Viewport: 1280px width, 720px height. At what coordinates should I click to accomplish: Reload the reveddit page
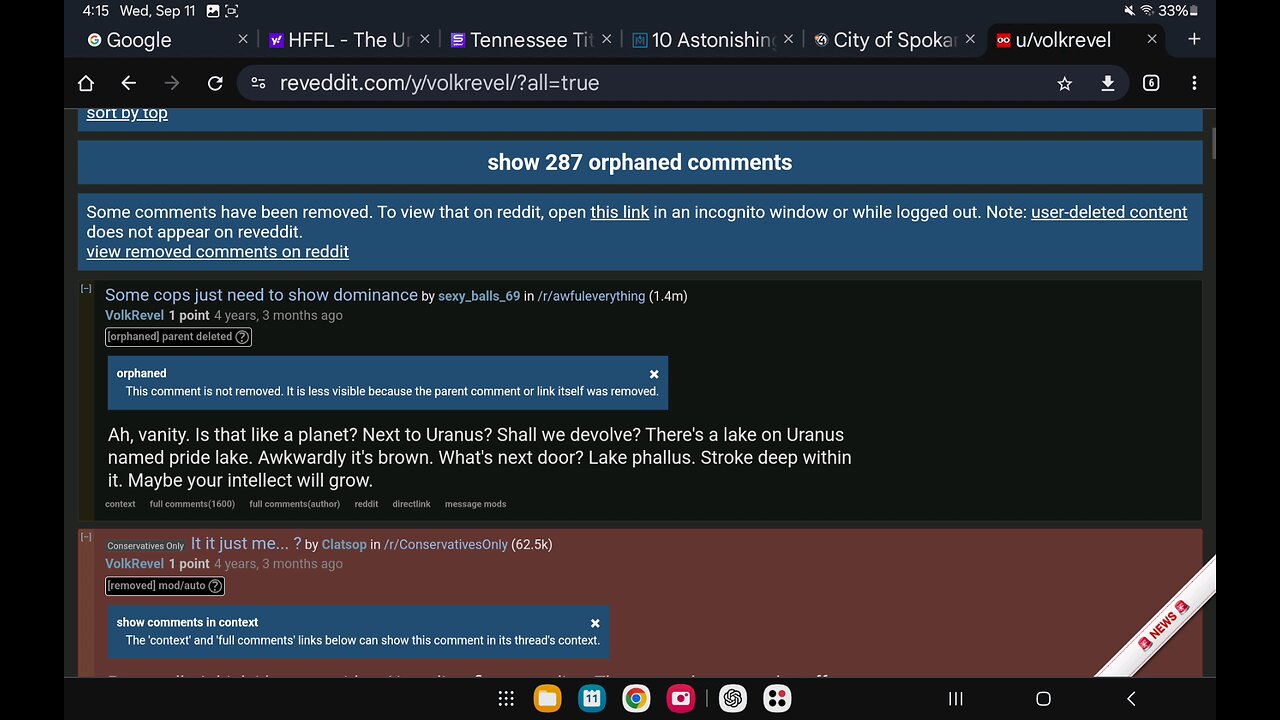tap(214, 83)
